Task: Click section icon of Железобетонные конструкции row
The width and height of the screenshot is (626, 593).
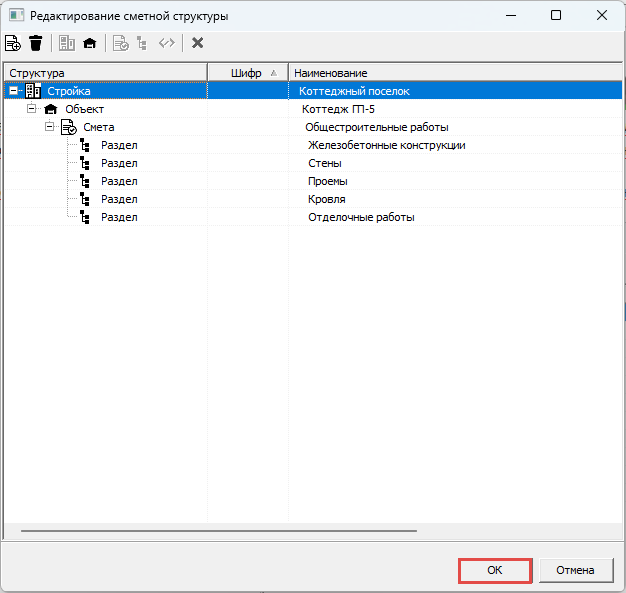Action: tap(85, 145)
